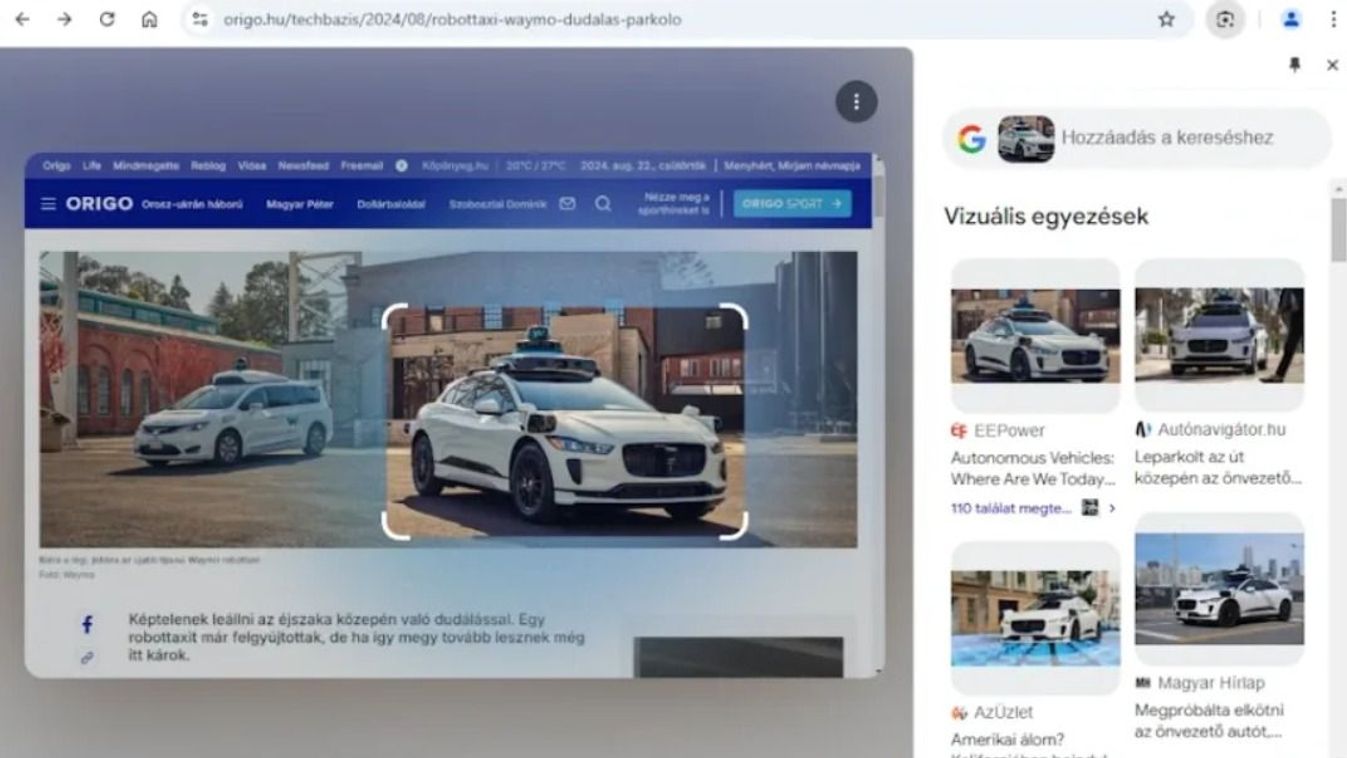Open Chrome's three-dot menu

1333,19
